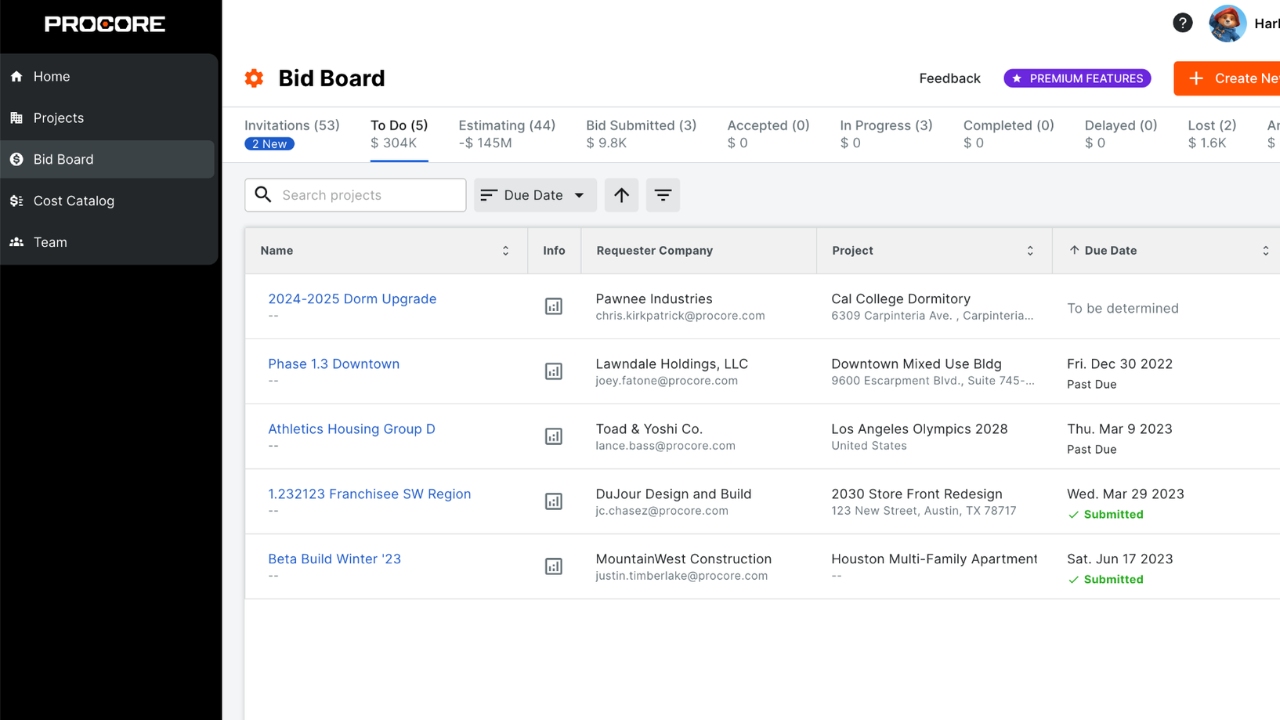Click the help question mark icon
Screen dimensions: 1280x720
(1183, 23)
